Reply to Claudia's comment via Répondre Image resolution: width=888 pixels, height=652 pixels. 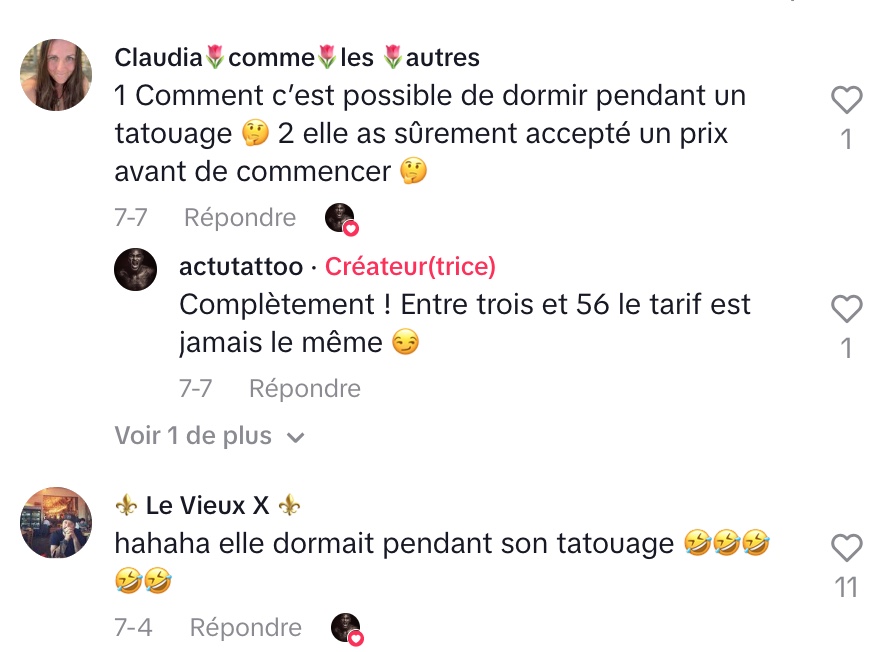pos(240,218)
